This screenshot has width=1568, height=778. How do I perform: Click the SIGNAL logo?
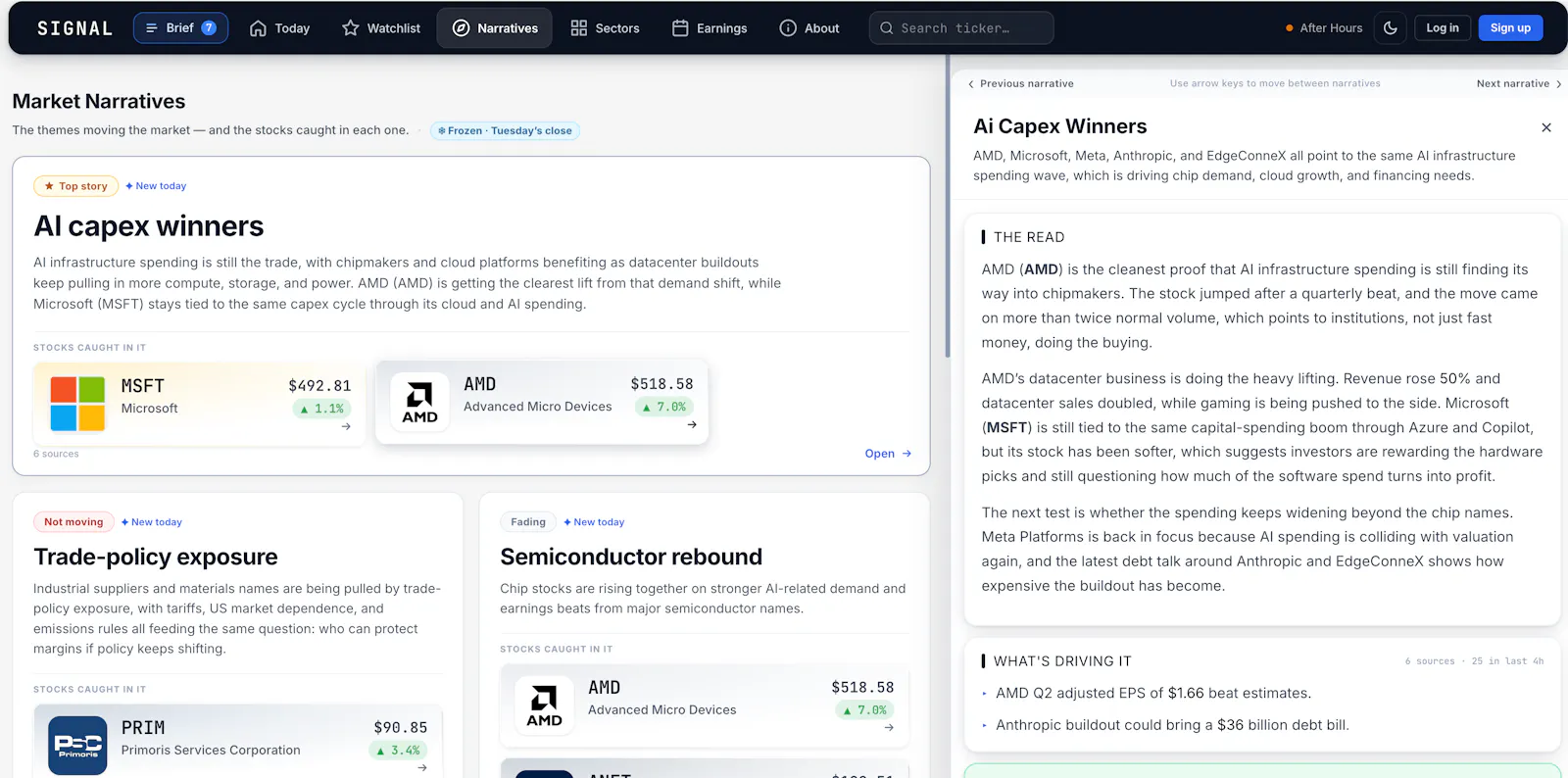(x=74, y=28)
